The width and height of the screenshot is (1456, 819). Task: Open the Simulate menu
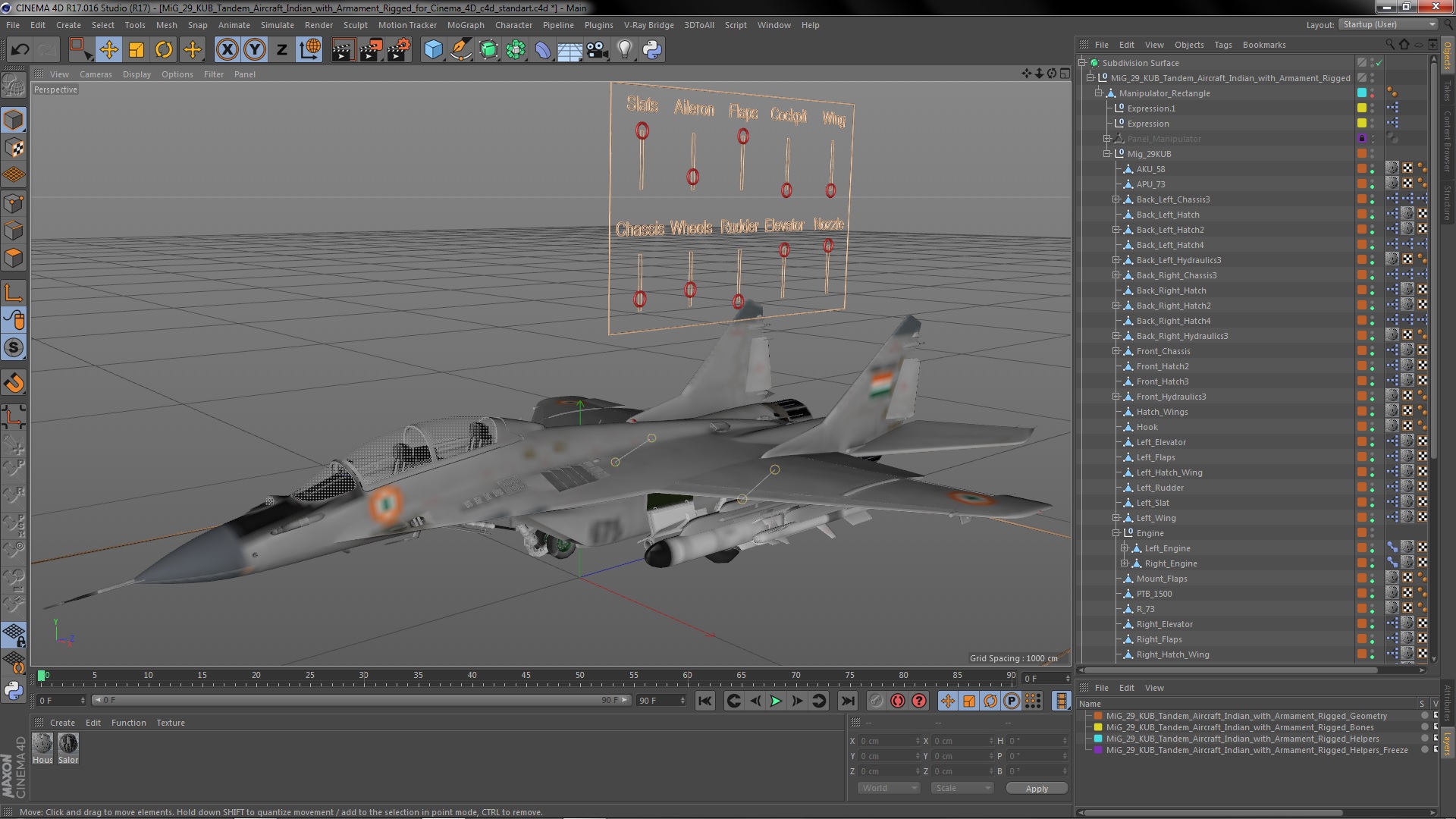(278, 25)
